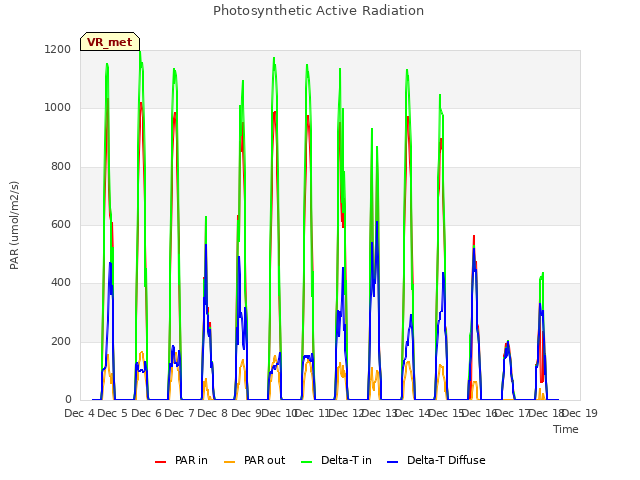Click the 600 y-axis tick label
The image size is (640, 480).
tap(61, 224)
